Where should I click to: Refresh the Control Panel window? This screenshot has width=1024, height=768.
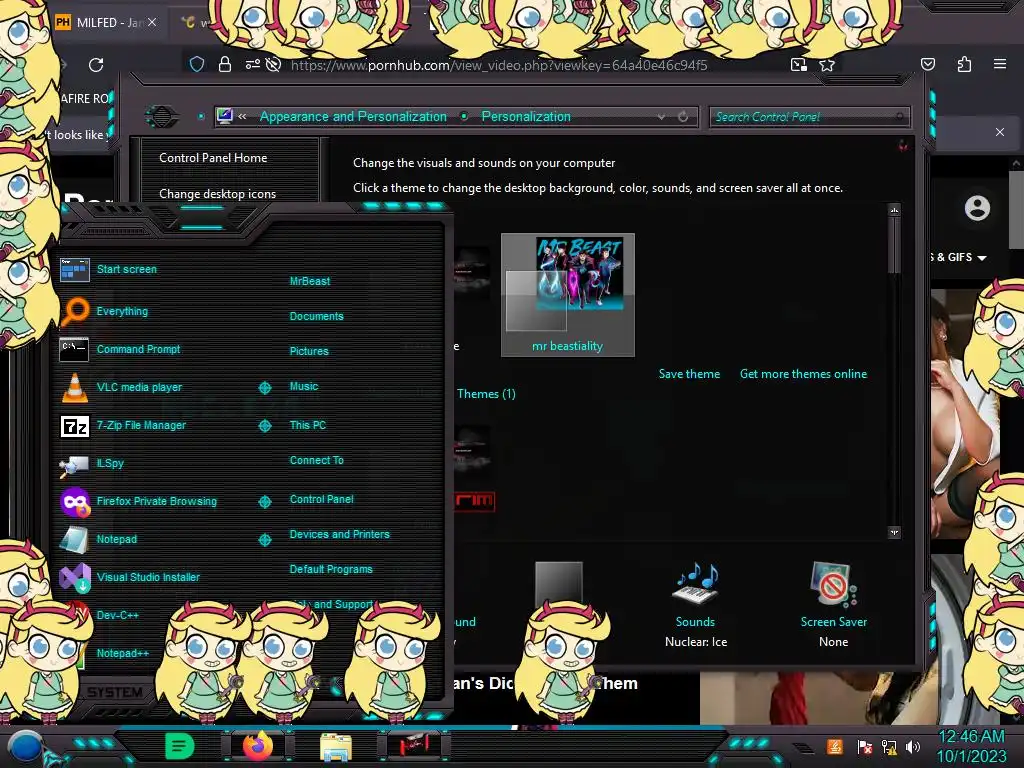[x=683, y=117]
